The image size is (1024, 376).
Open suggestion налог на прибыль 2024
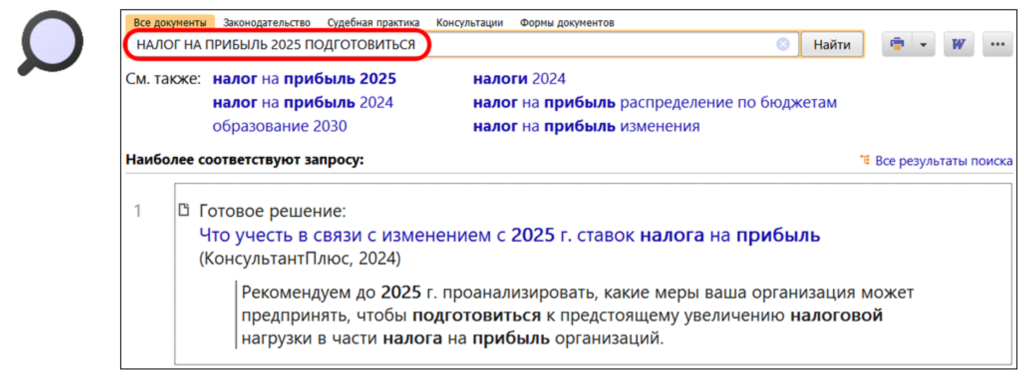coord(303,103)
